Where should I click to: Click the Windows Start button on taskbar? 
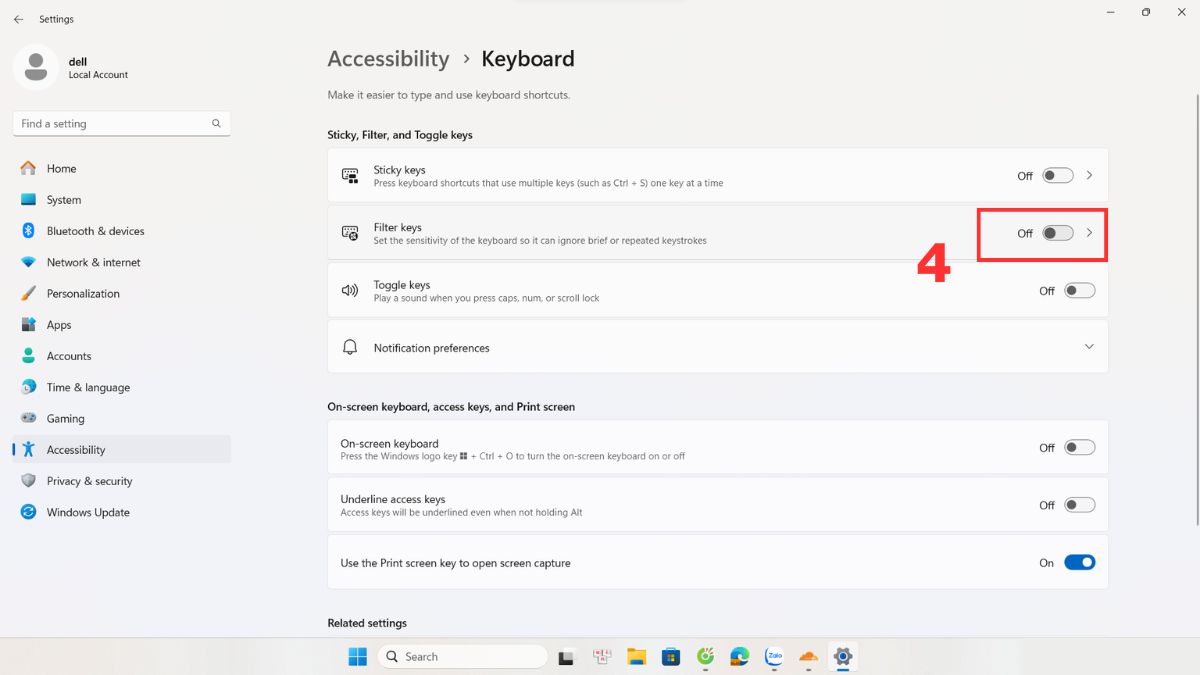(357, 656)
